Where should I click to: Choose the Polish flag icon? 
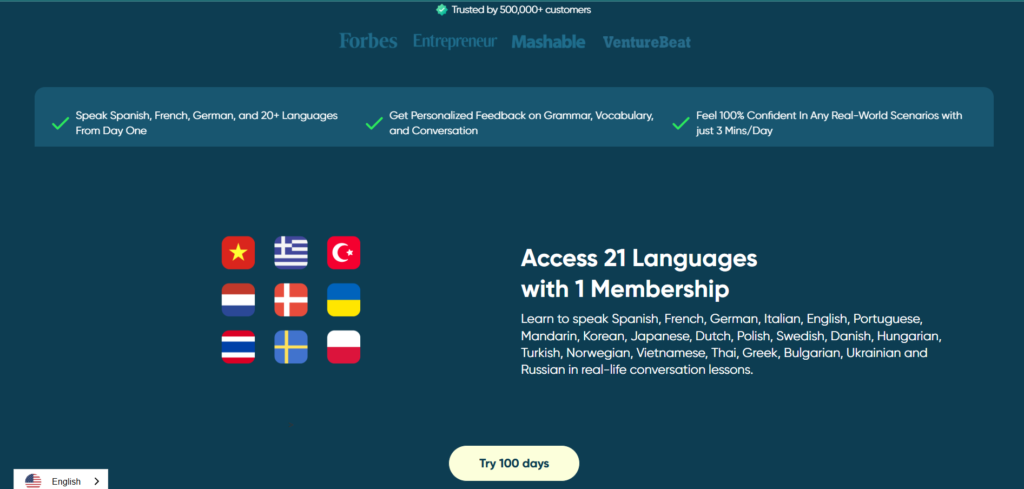[x=344, y=347]
